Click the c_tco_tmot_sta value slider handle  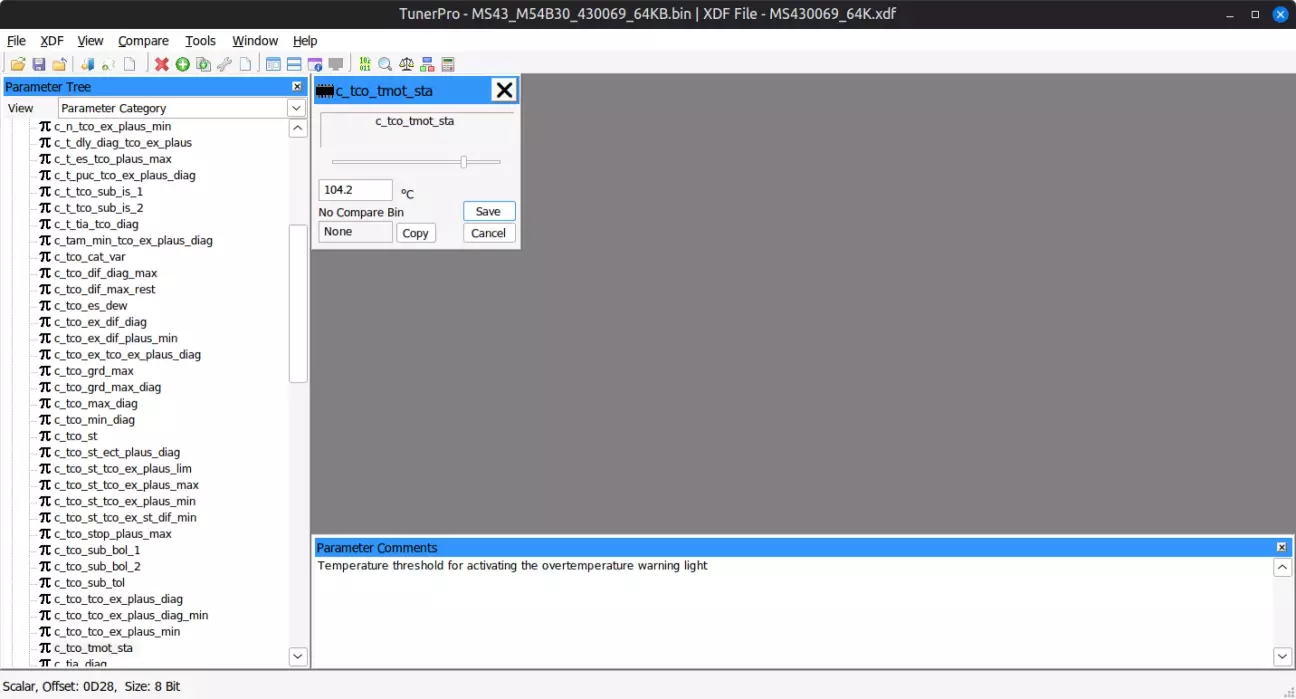click(463, 162)
